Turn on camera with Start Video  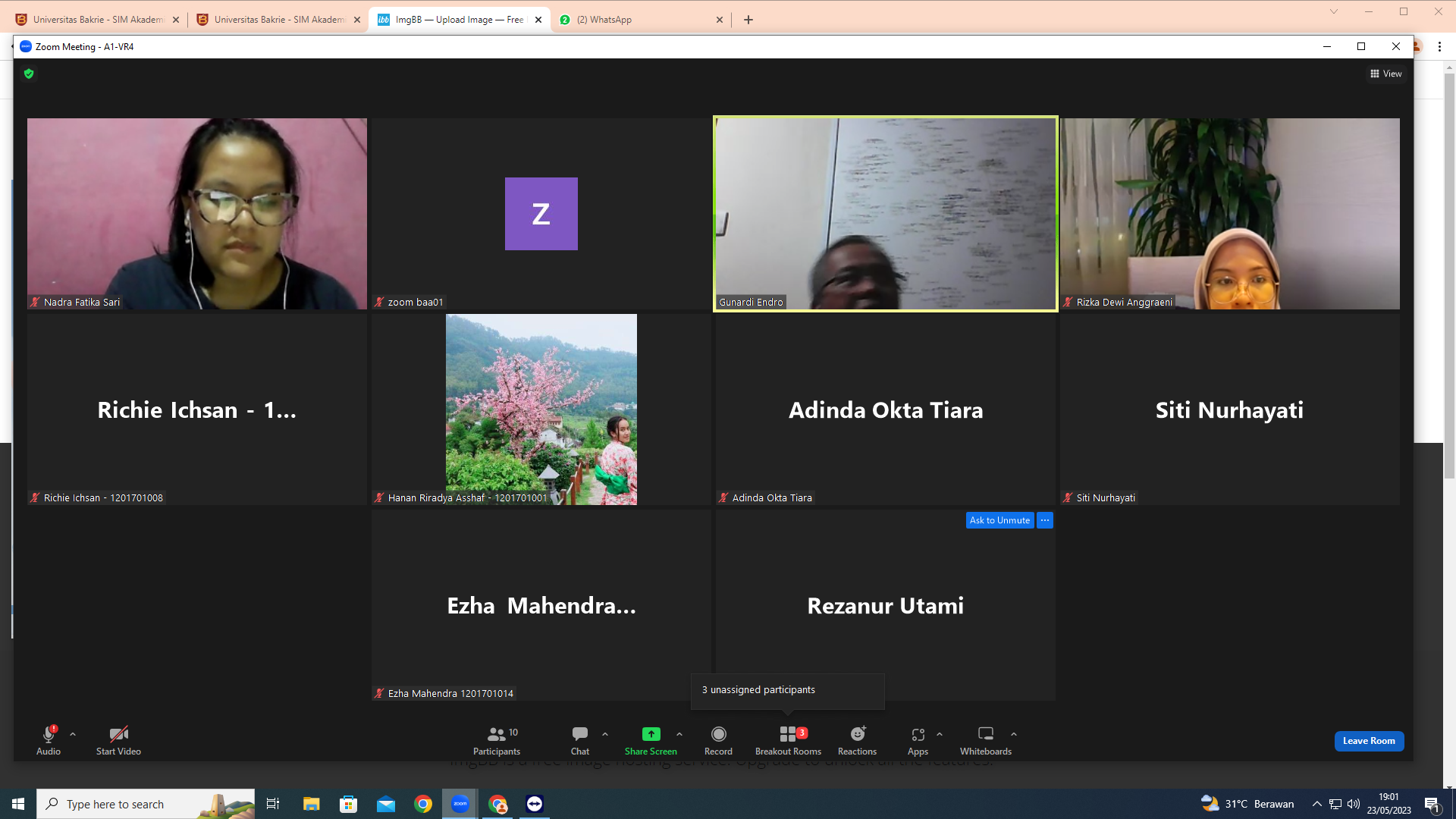click(x=118, y=740)
